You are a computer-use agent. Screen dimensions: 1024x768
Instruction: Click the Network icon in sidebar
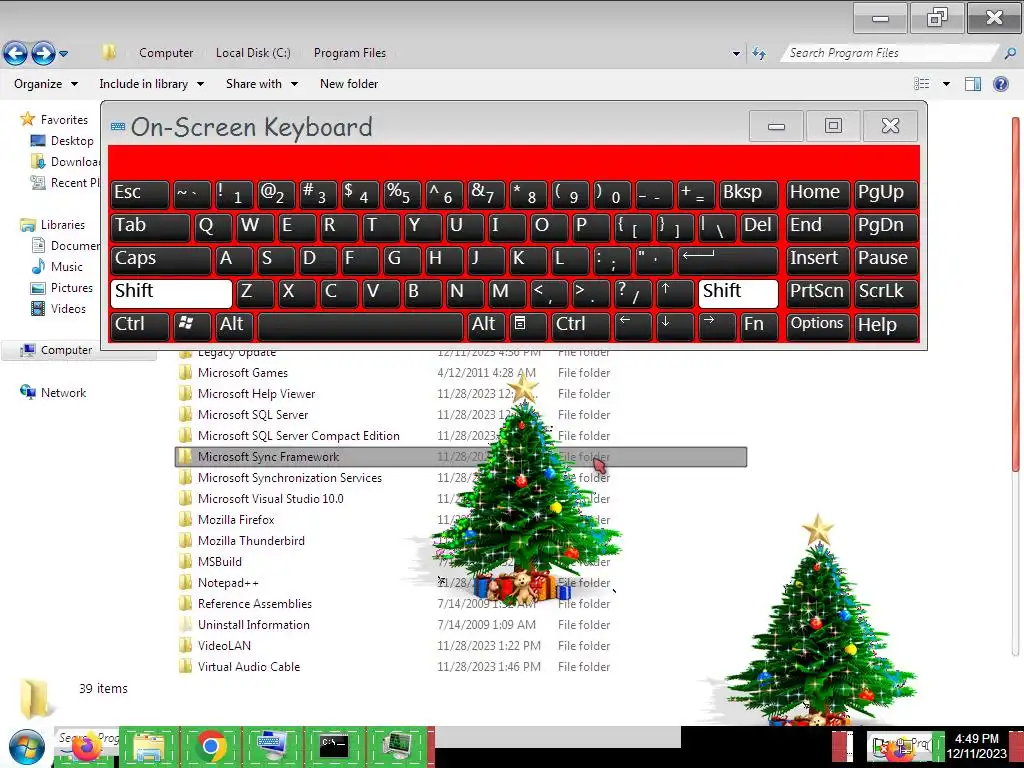click(27, 392)
